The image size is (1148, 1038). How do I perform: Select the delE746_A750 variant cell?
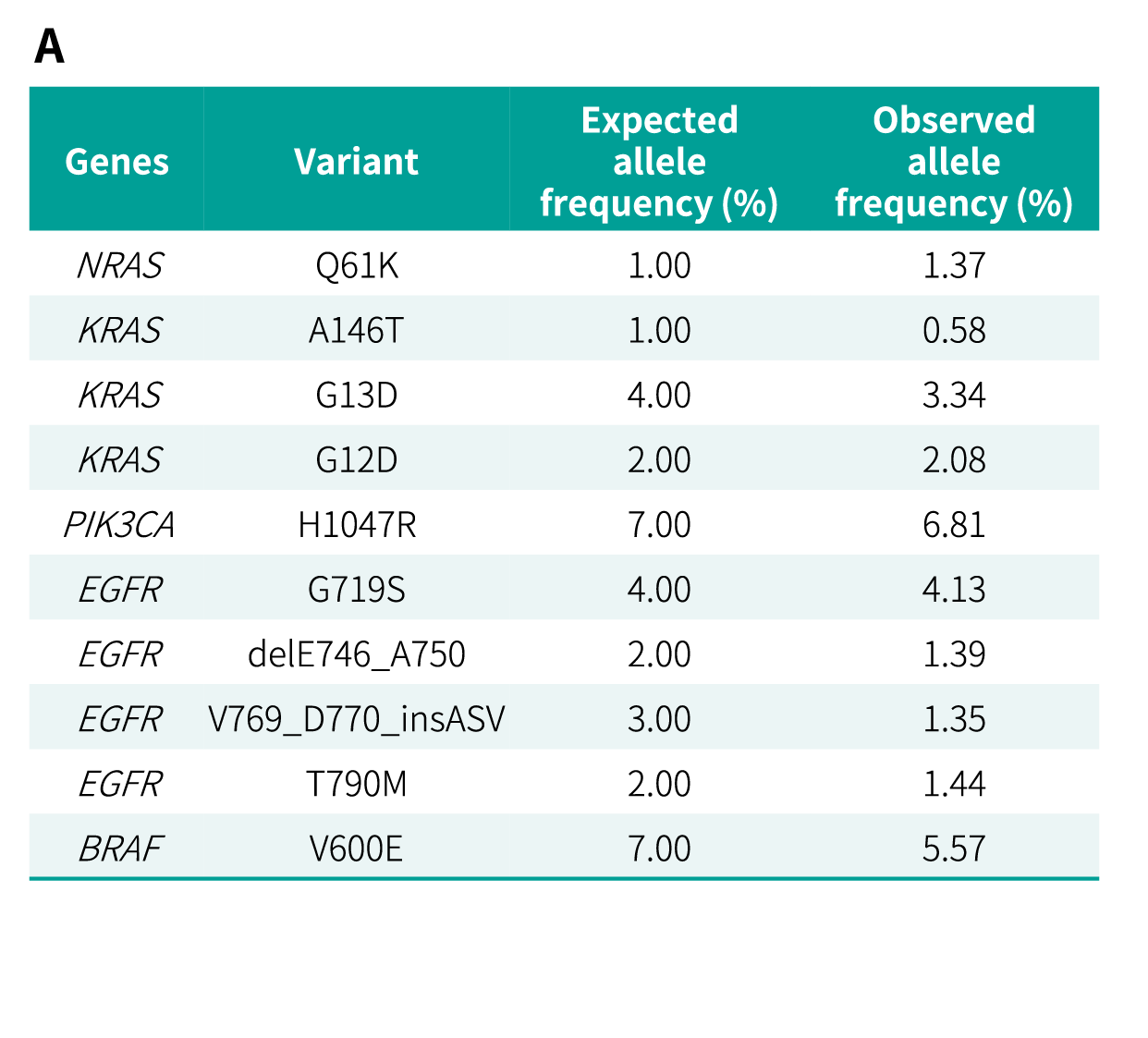coord(357,654)
